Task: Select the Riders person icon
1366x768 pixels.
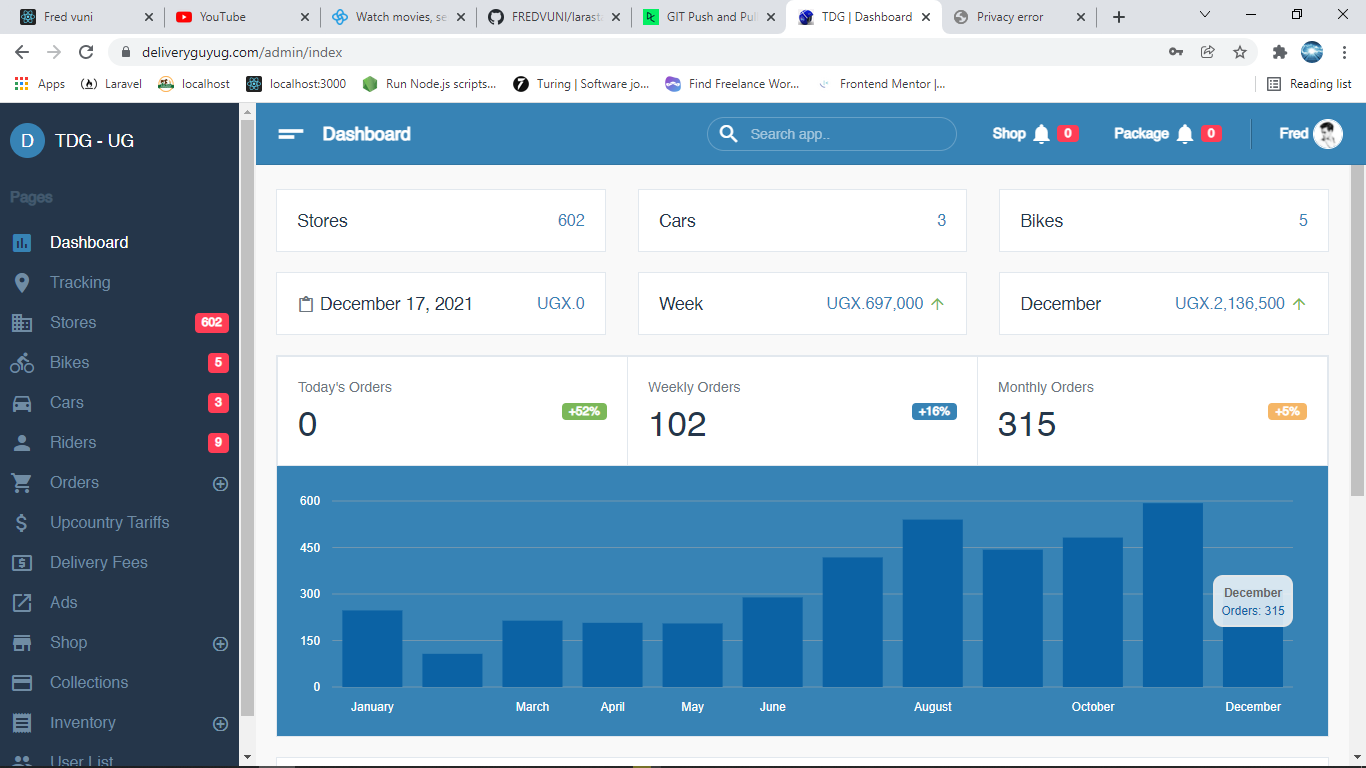Action: click(x=22, y=443)
